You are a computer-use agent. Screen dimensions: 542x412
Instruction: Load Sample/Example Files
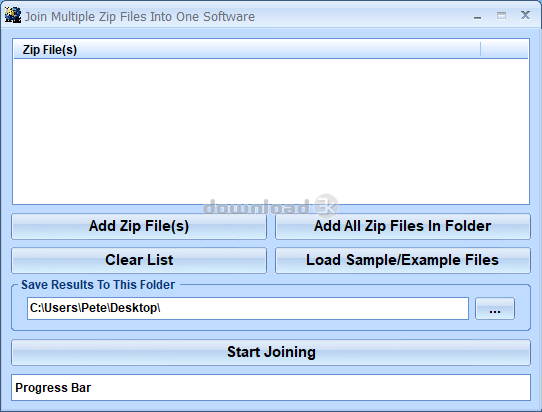[x=403, y=260]
